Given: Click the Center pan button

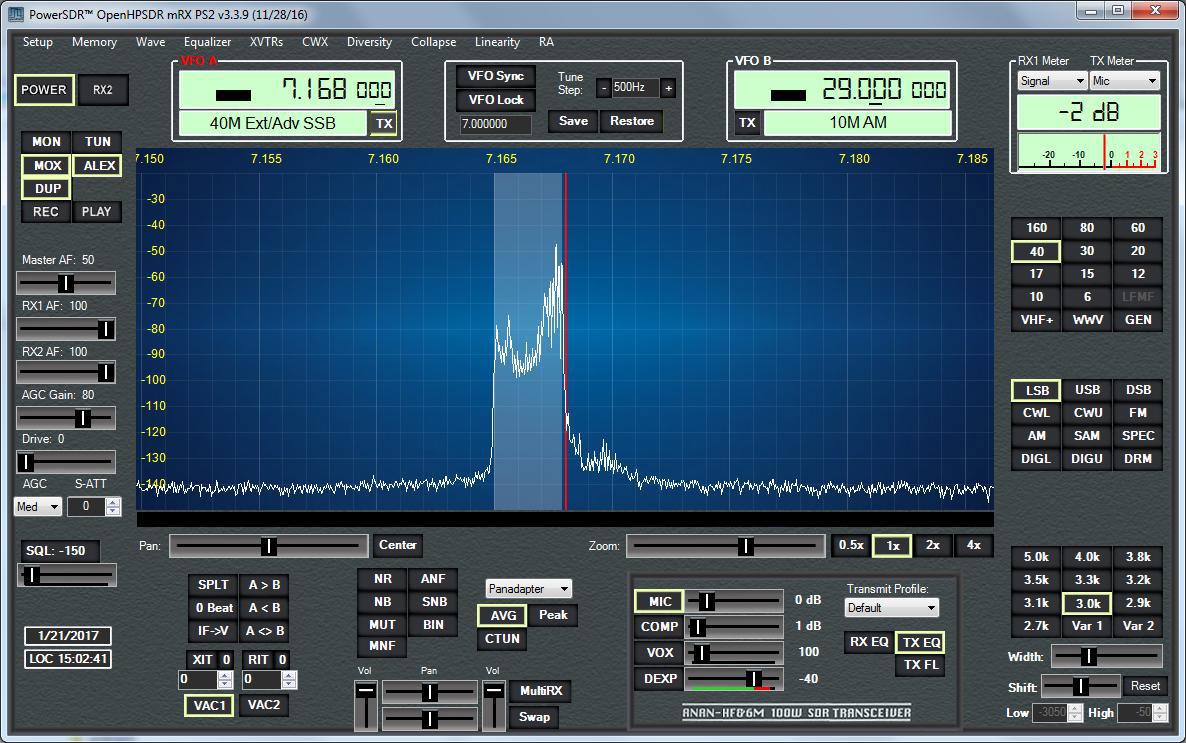Looking at the screenshot, I should click(x=397, y=545).
